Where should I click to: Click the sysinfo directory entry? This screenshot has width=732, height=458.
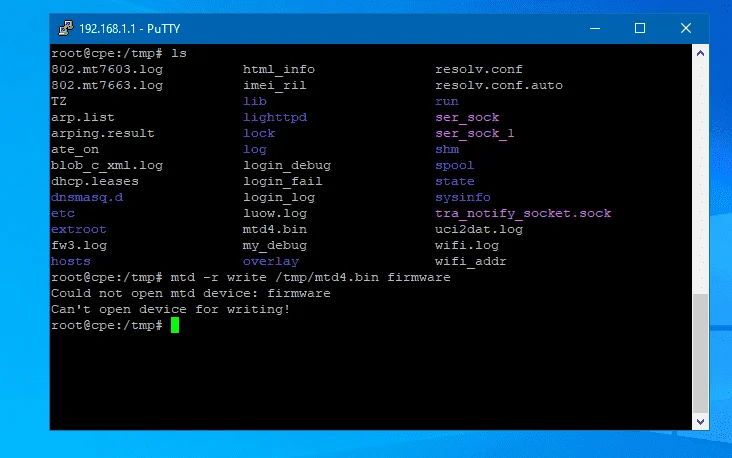coord(463,197)
